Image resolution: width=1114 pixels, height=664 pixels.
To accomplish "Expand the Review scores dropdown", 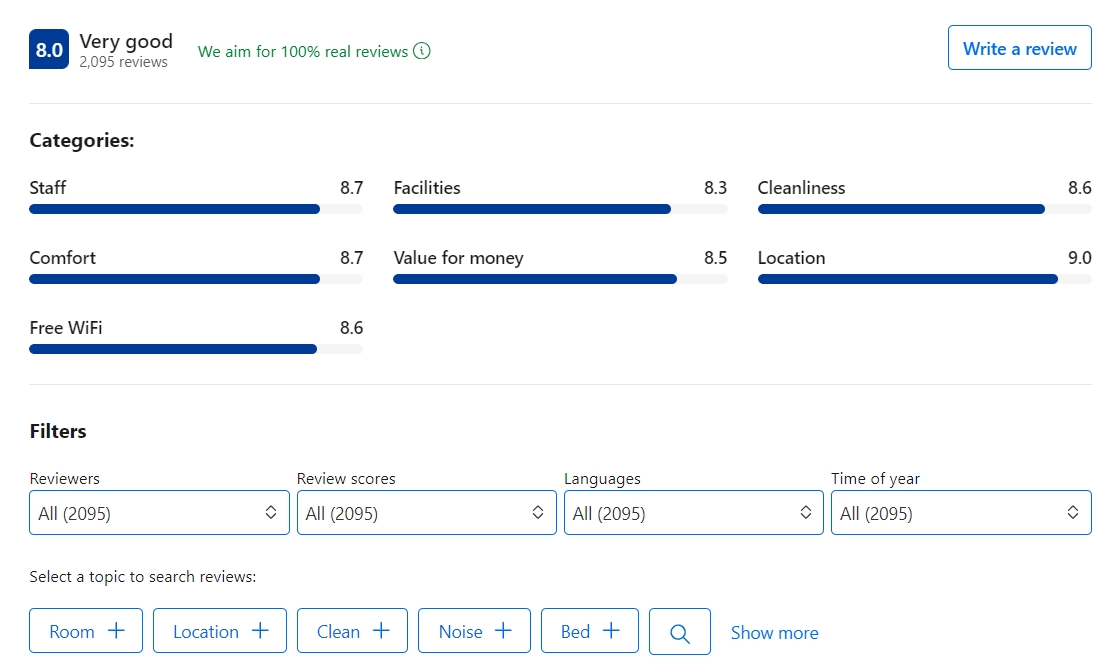I will point(426,513).
